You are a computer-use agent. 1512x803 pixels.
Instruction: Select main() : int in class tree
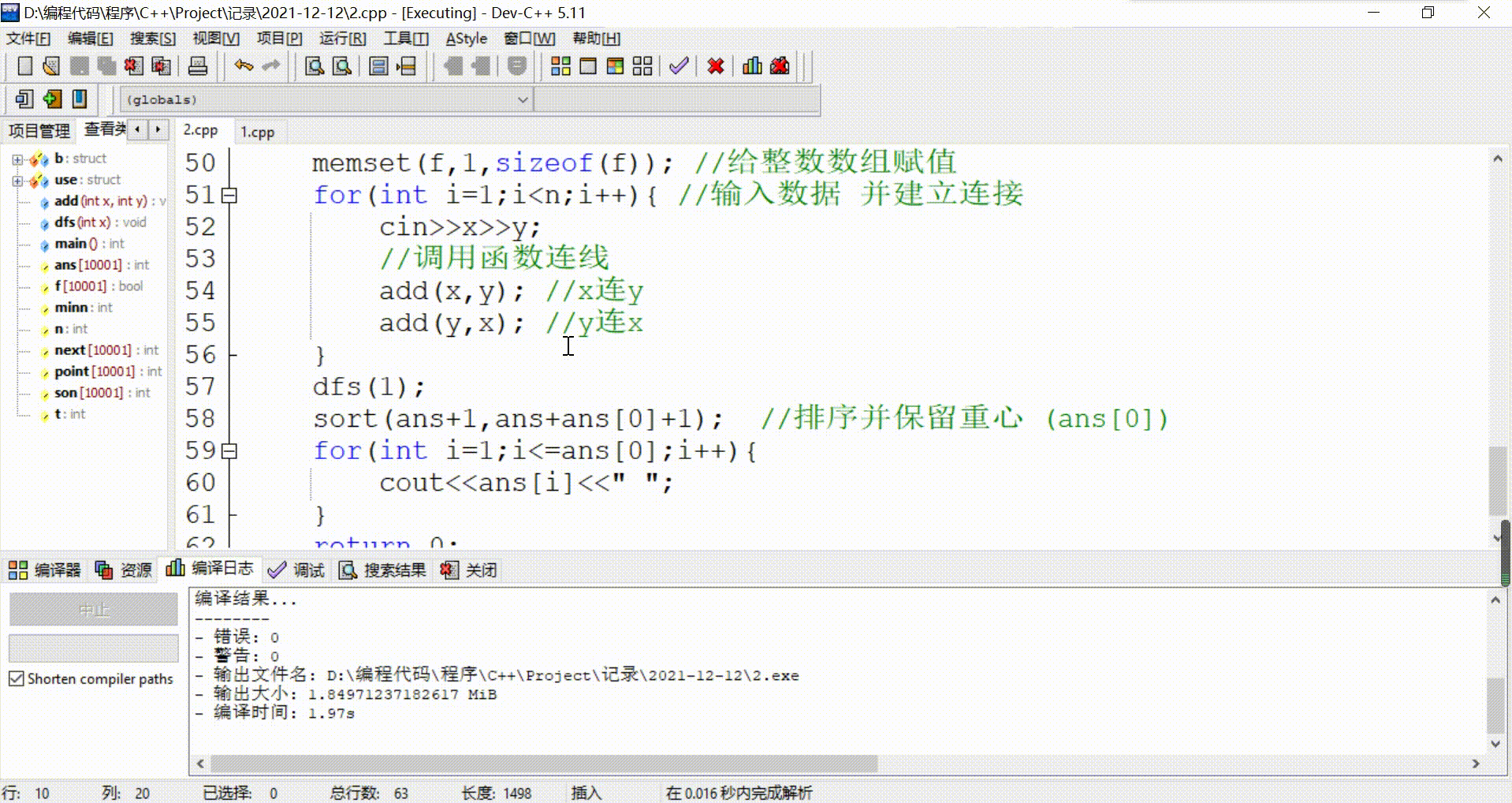89,244
